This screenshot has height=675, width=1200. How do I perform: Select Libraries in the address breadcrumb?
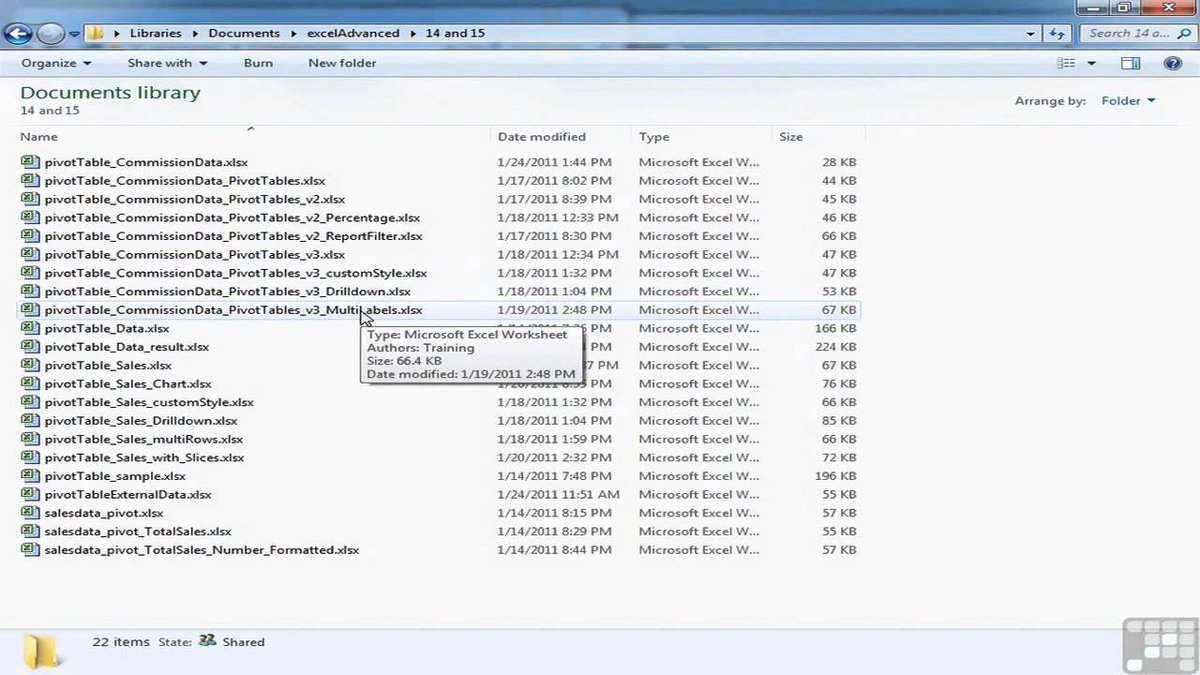pos(156,33)
